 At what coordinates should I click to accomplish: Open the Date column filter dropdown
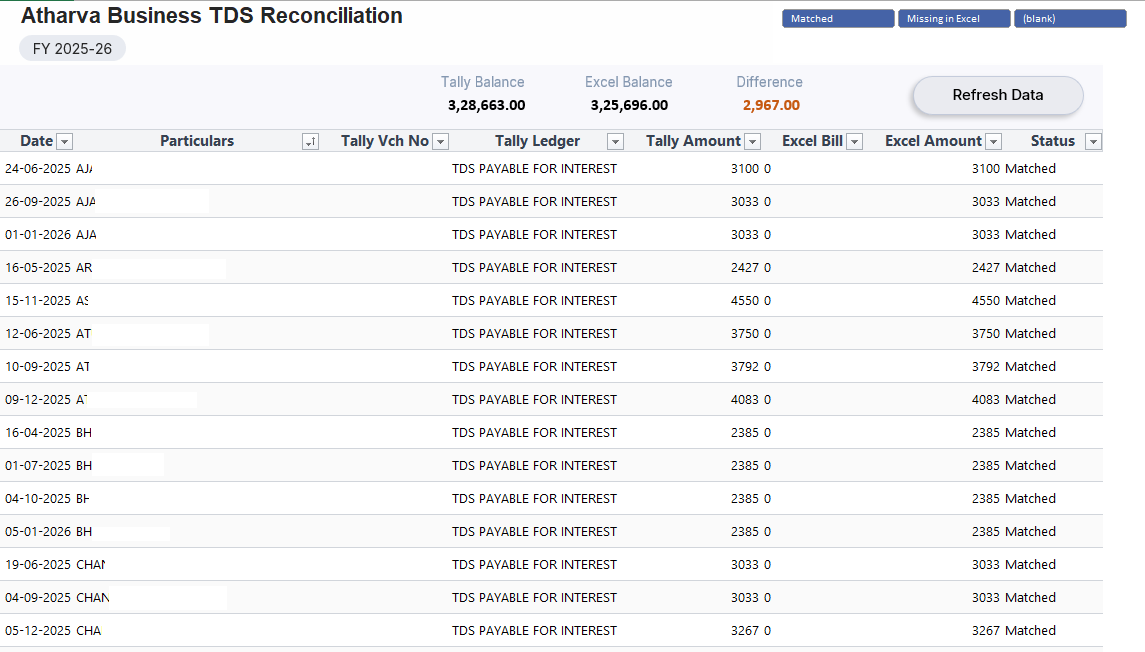click(64, 142)
